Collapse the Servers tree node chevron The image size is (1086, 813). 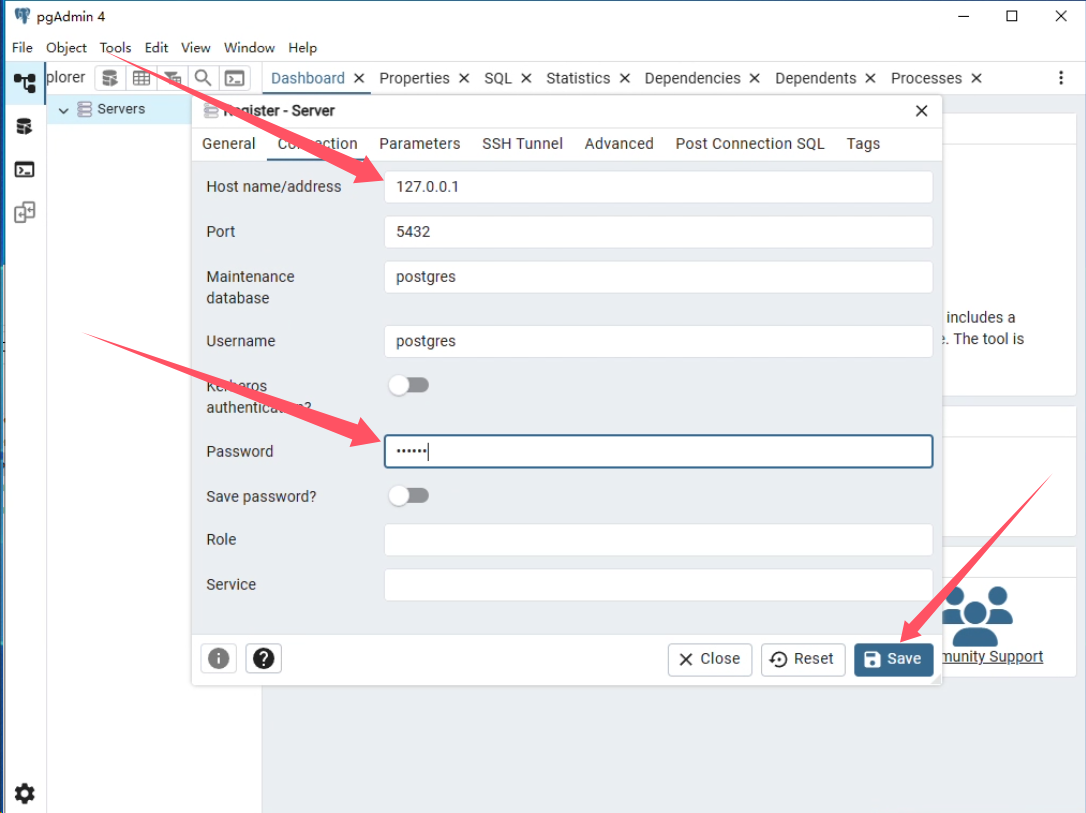coord(63,109)
